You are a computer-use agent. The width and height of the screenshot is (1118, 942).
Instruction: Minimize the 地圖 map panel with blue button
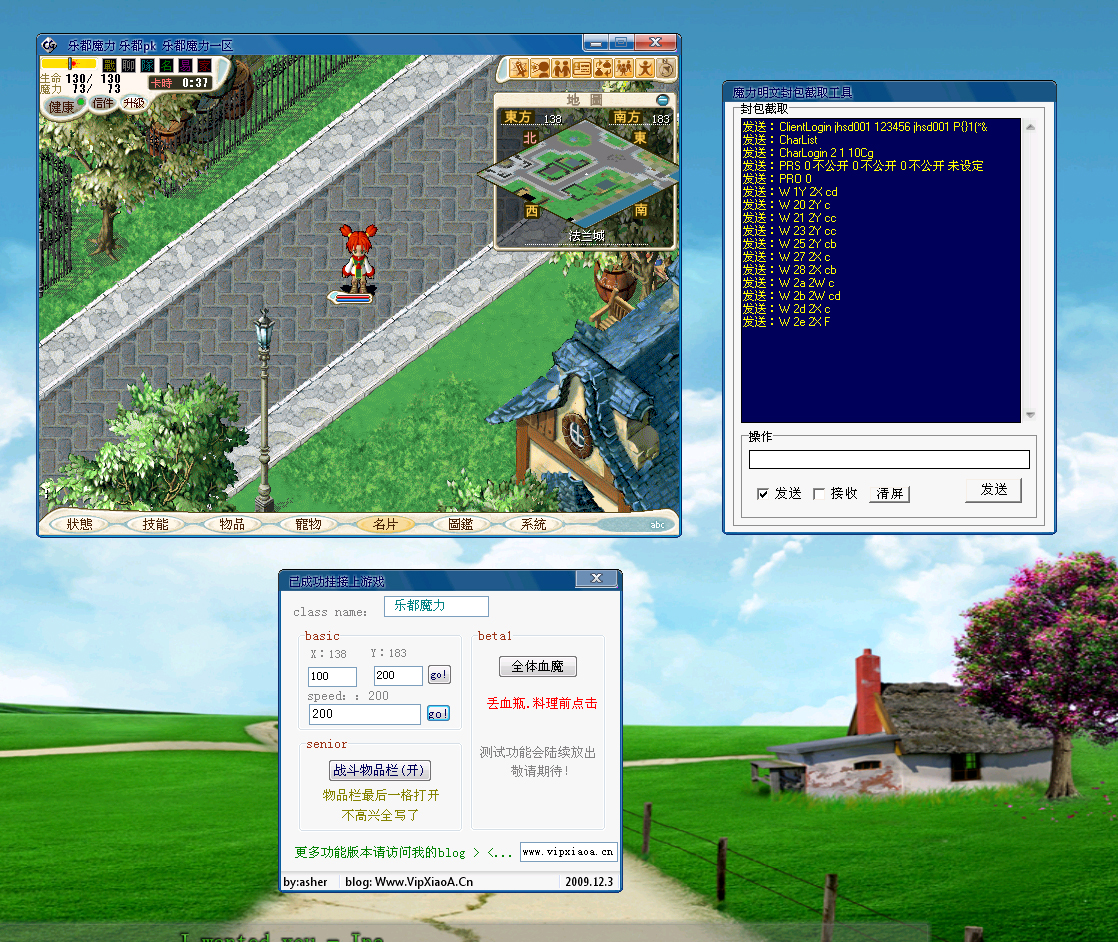click(662, 100)
